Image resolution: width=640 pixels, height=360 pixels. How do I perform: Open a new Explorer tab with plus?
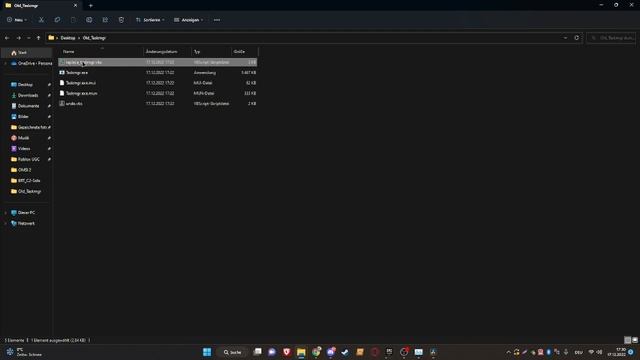(x=91, y=6)
